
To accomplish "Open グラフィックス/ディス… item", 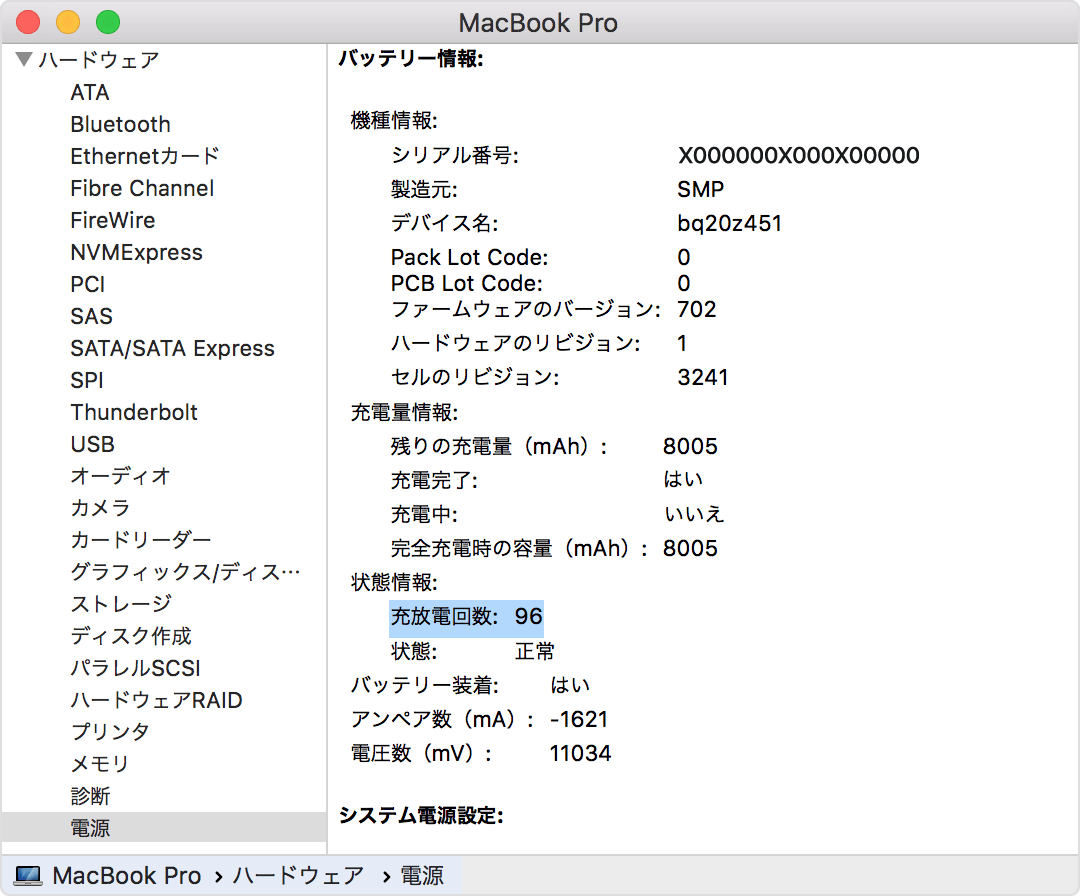I will (x=185, y=572).
